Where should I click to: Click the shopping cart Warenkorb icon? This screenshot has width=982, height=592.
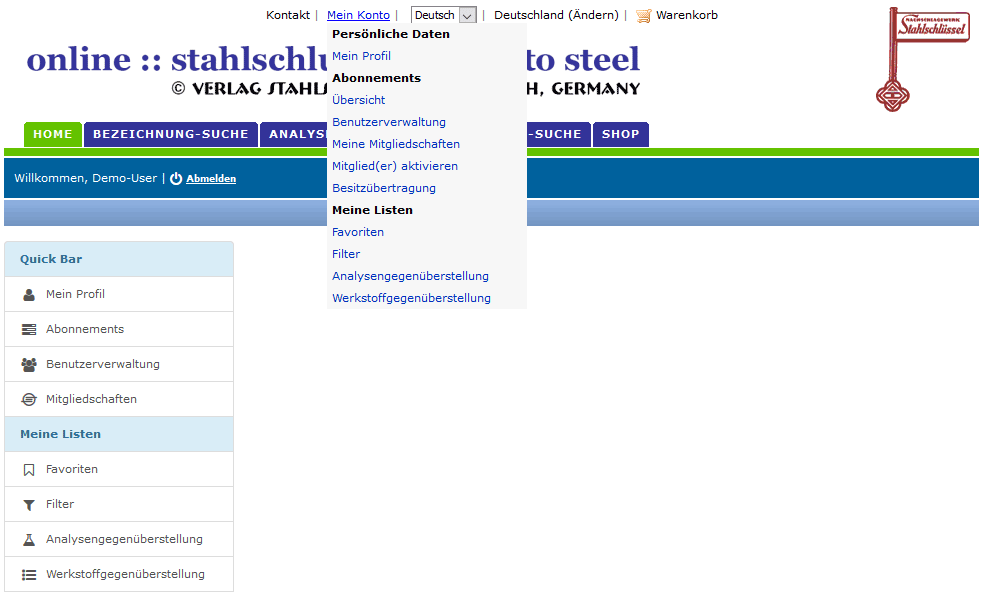click(643, 16)
